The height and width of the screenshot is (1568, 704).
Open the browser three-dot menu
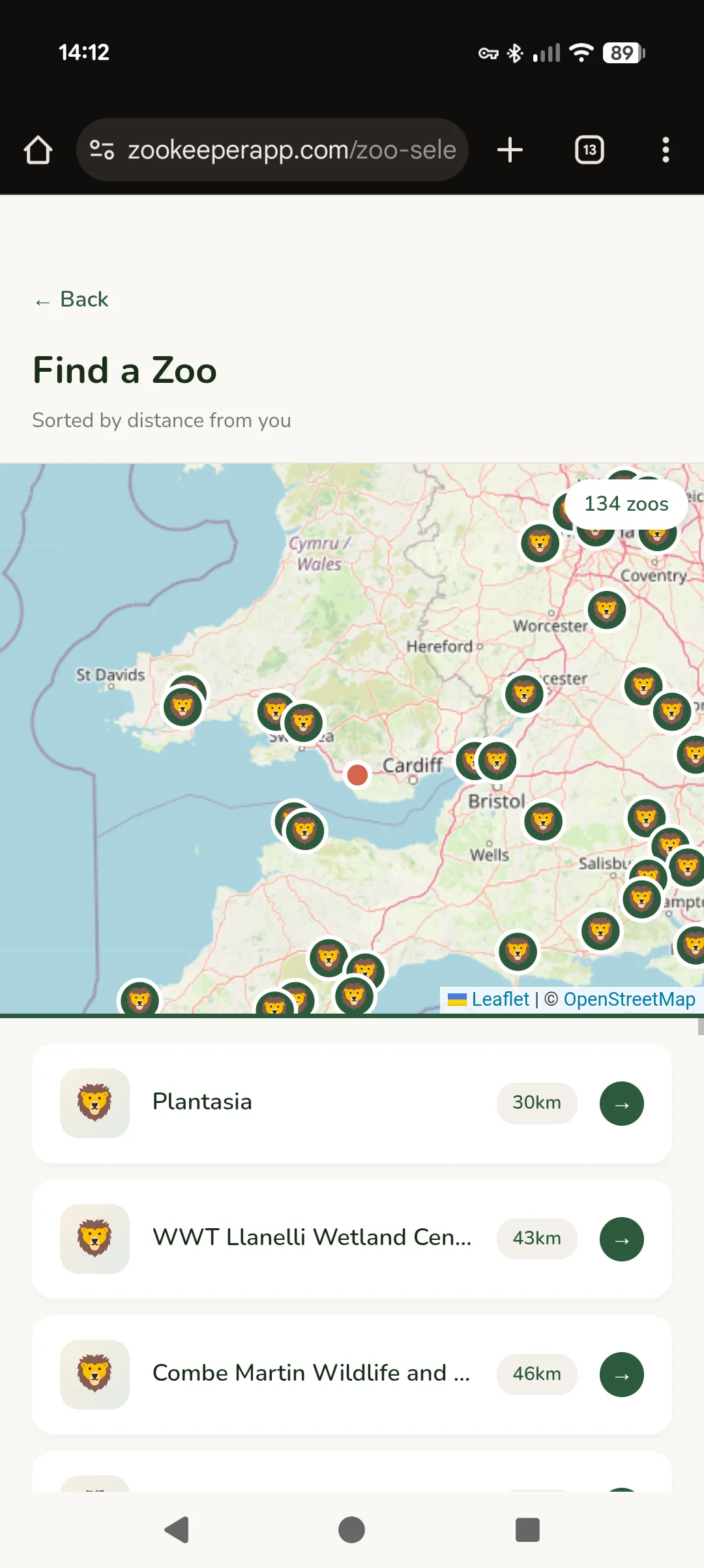pos(665,150)
